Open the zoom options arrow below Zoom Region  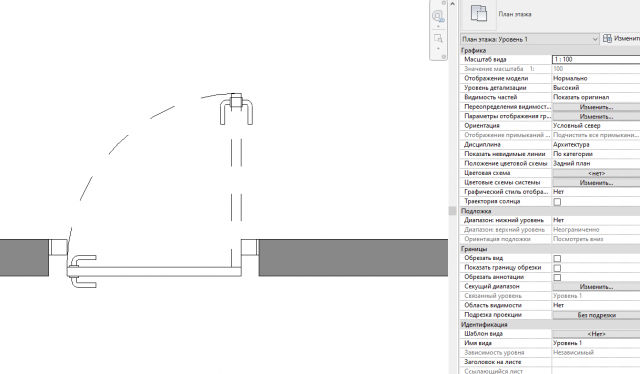pyautogui.click(x=438, y=49)
